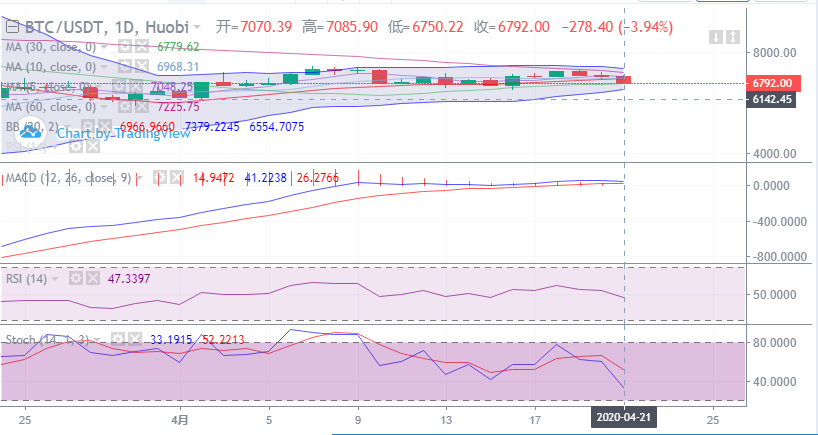Open settings gear for MA (30, close, 0)
Image resolution: width=818 pixels, height=435 pixels.
point(125,47)
